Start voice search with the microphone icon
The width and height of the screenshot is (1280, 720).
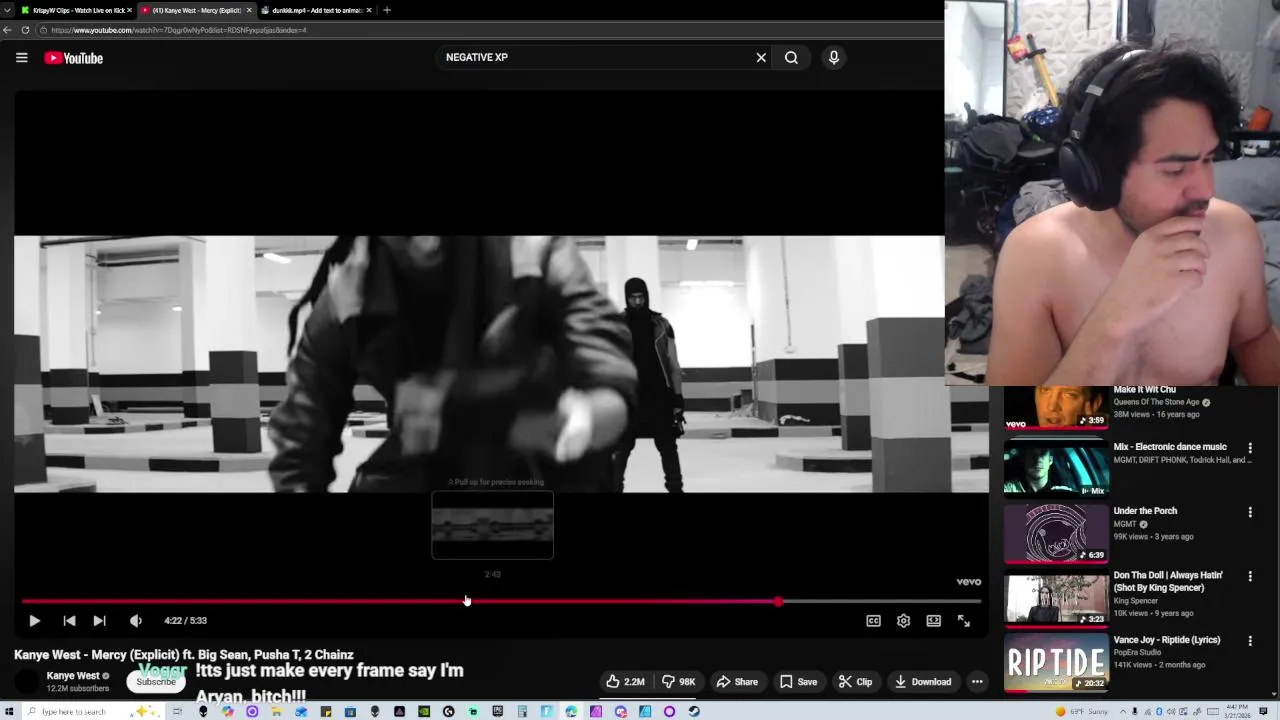(x=834, y=58)
